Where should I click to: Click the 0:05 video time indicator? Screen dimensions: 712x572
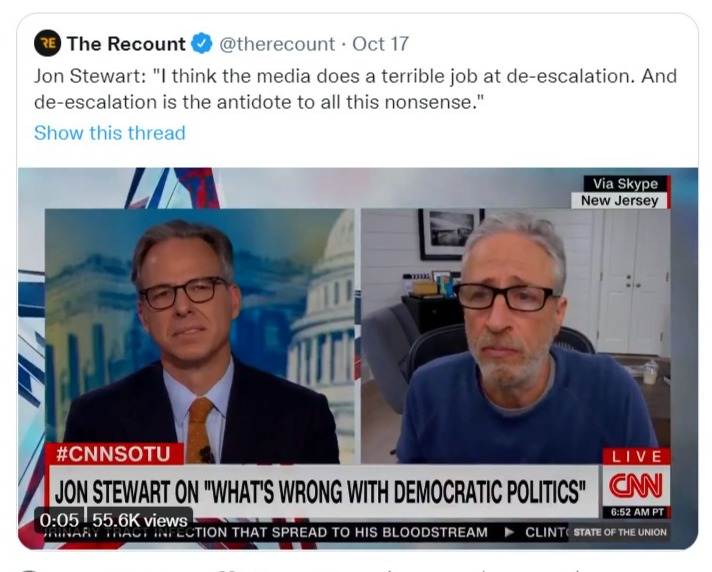point(59,520)
